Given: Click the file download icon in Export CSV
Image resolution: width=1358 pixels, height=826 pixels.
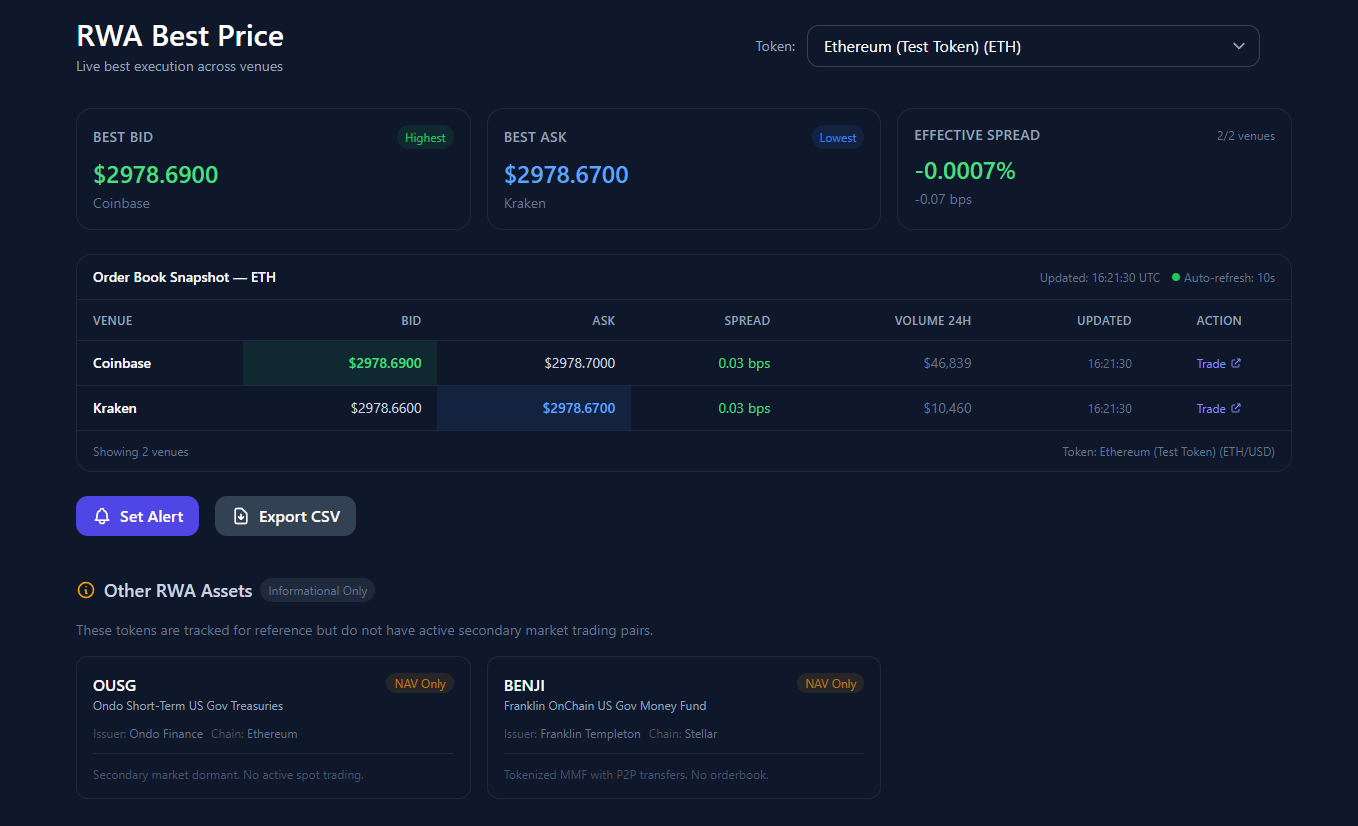Looking at the screenshot, I should [x=241, y=516].
